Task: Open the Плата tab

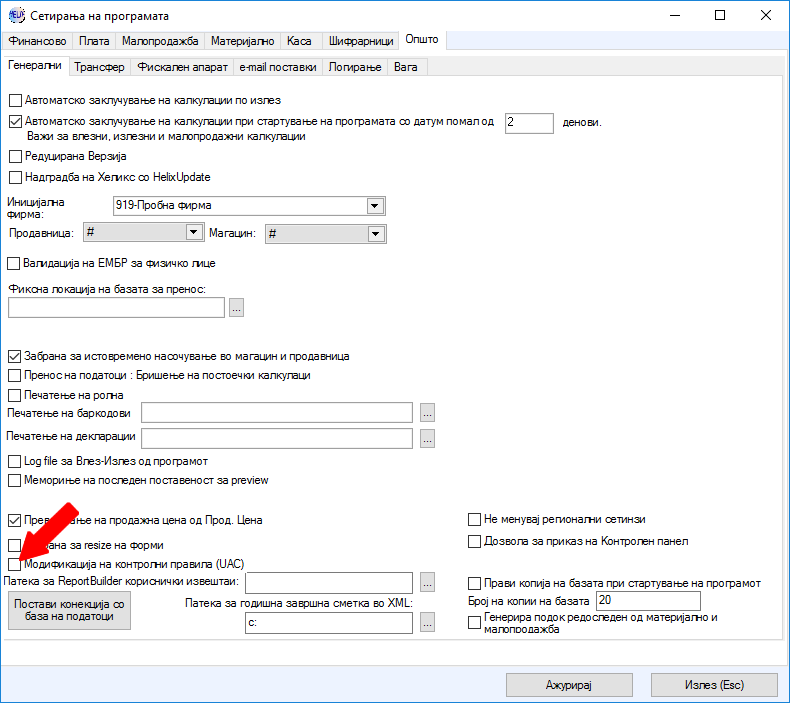Action: 94,41
